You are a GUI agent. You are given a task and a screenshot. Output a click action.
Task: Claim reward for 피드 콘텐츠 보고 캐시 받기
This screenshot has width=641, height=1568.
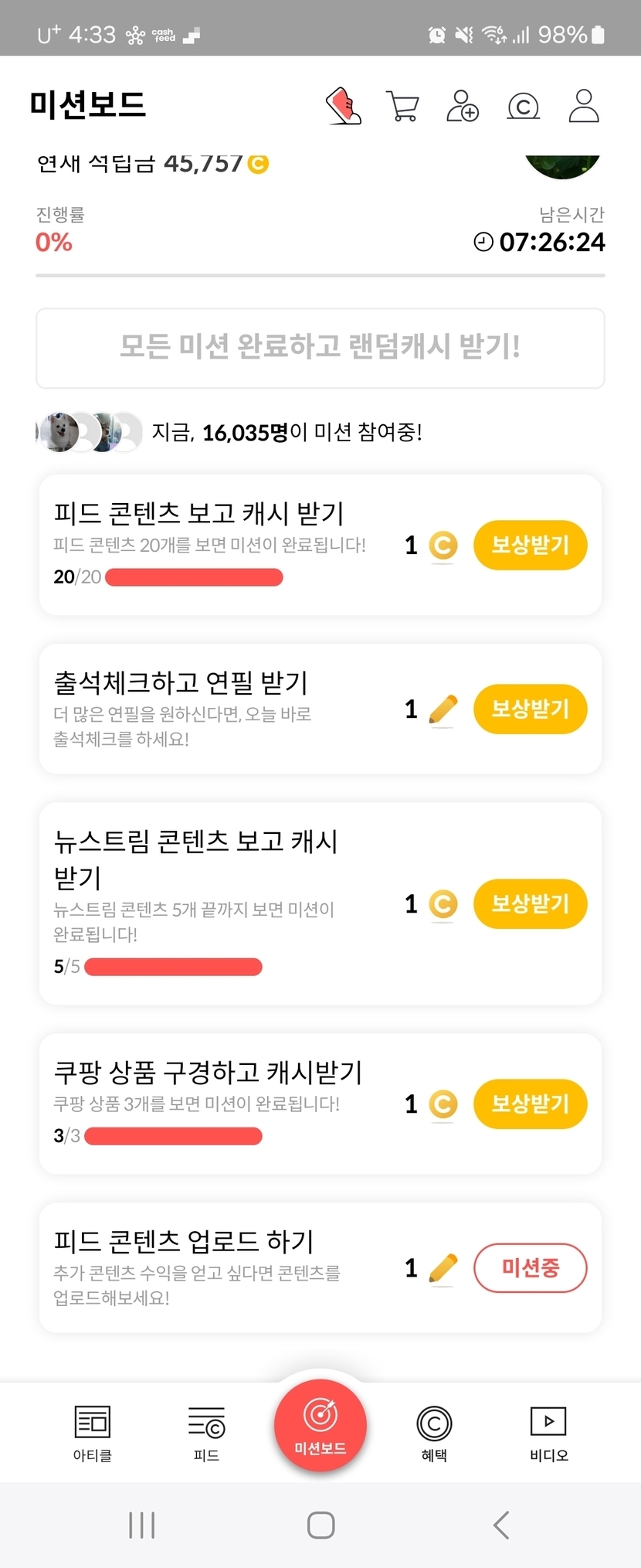pyautogui.click(x=530, y=545)
